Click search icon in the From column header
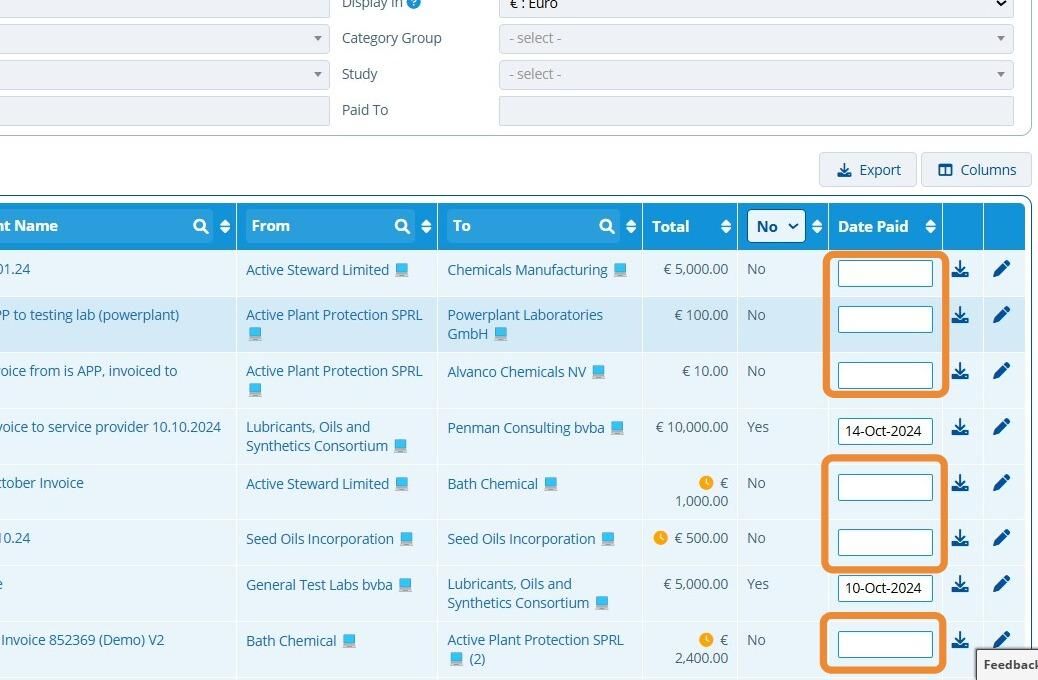1038x680 pixels. point(402,226)
